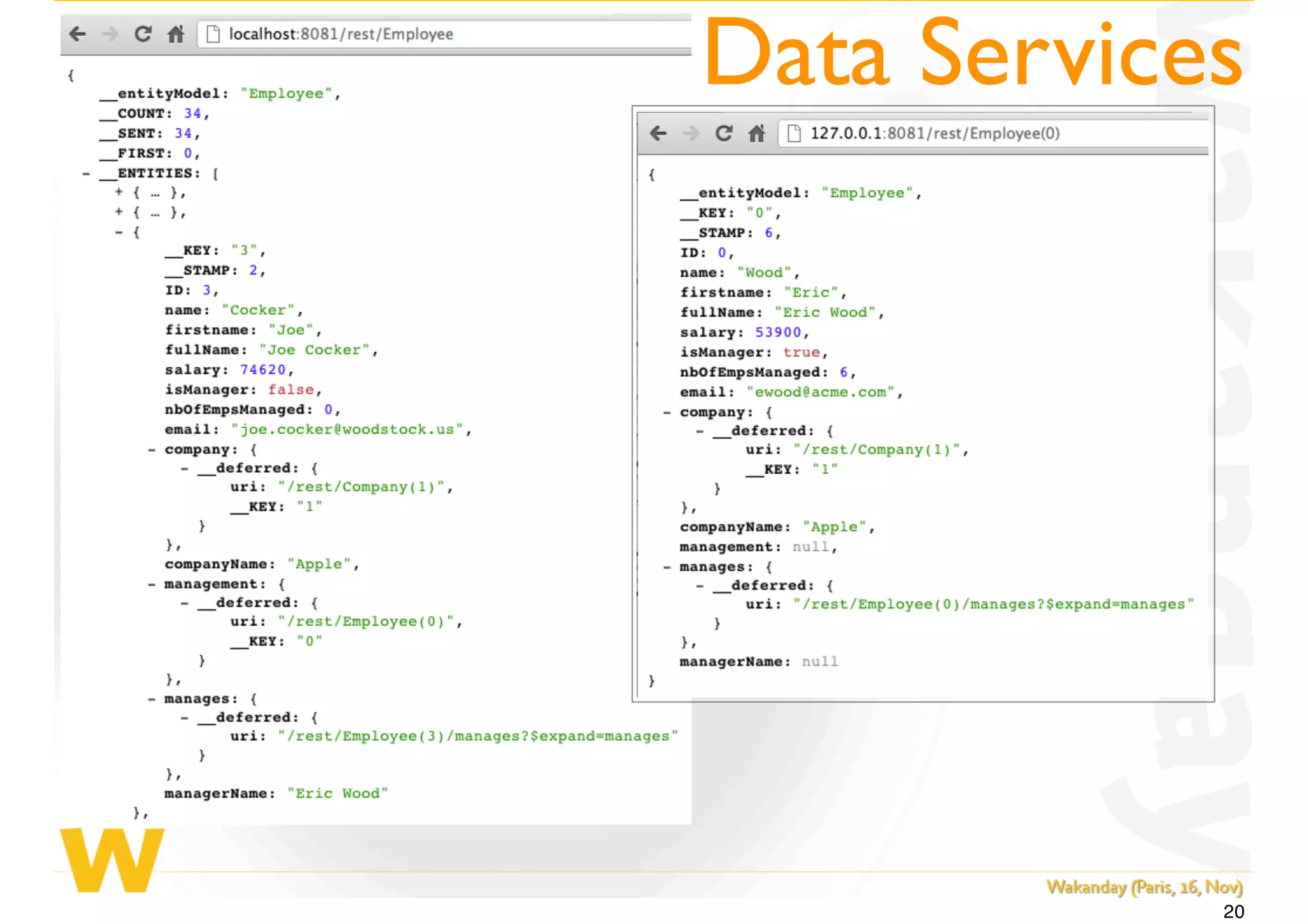This screenshot has width=1308, height=924.
Task: Collapse __deferred under company in left JSON
Action: (x=185, y=469)
